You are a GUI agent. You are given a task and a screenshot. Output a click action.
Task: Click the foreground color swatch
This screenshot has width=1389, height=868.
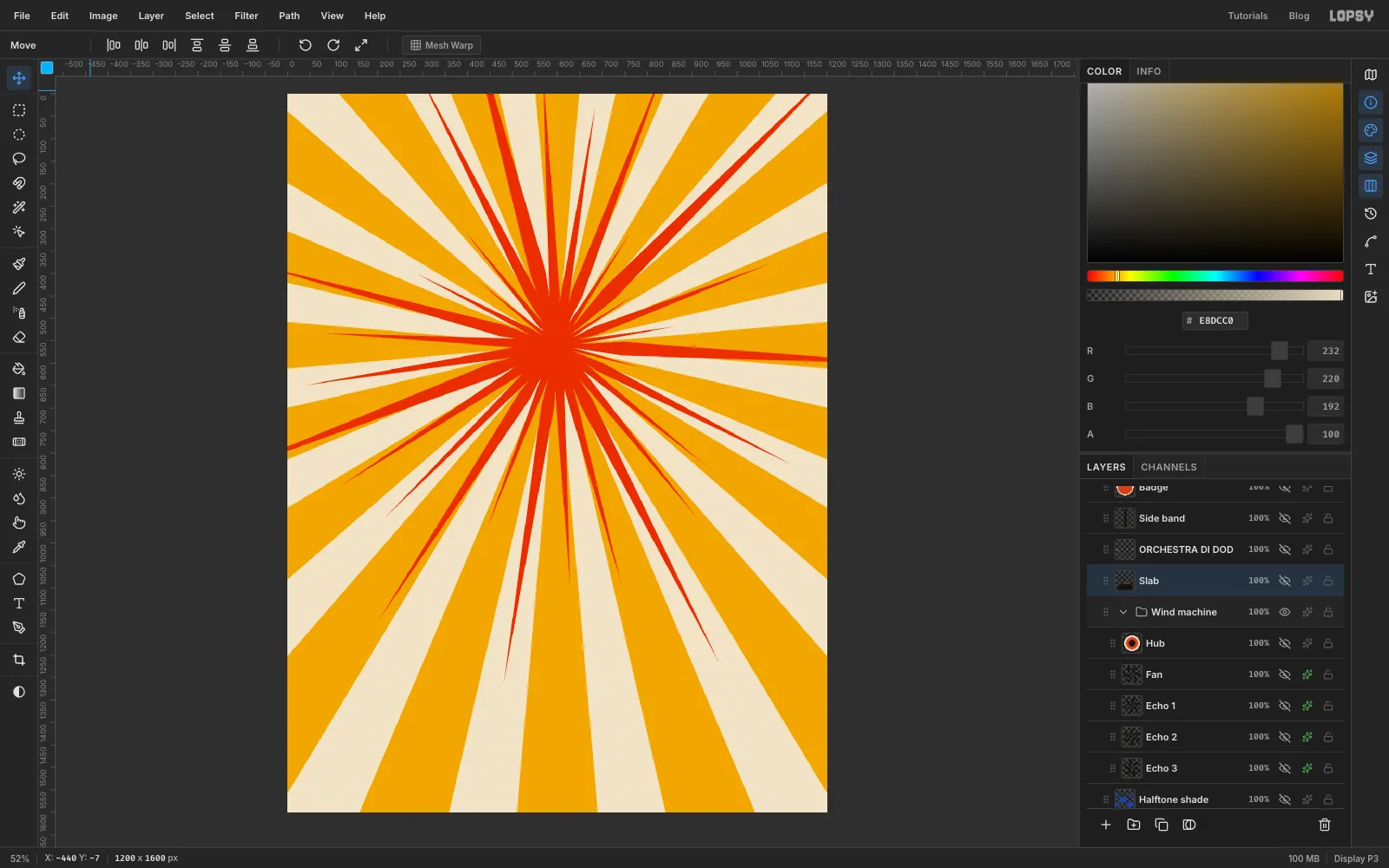pos(47,67)
